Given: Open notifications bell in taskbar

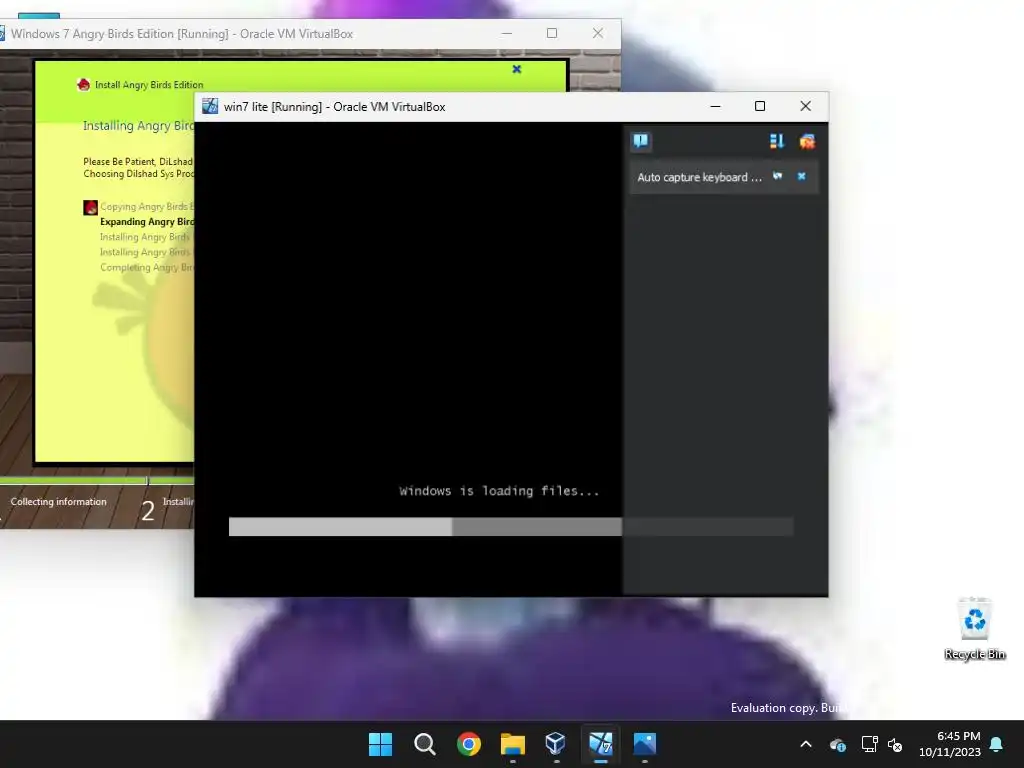Looking at the screenshot, I should [996, 744].
